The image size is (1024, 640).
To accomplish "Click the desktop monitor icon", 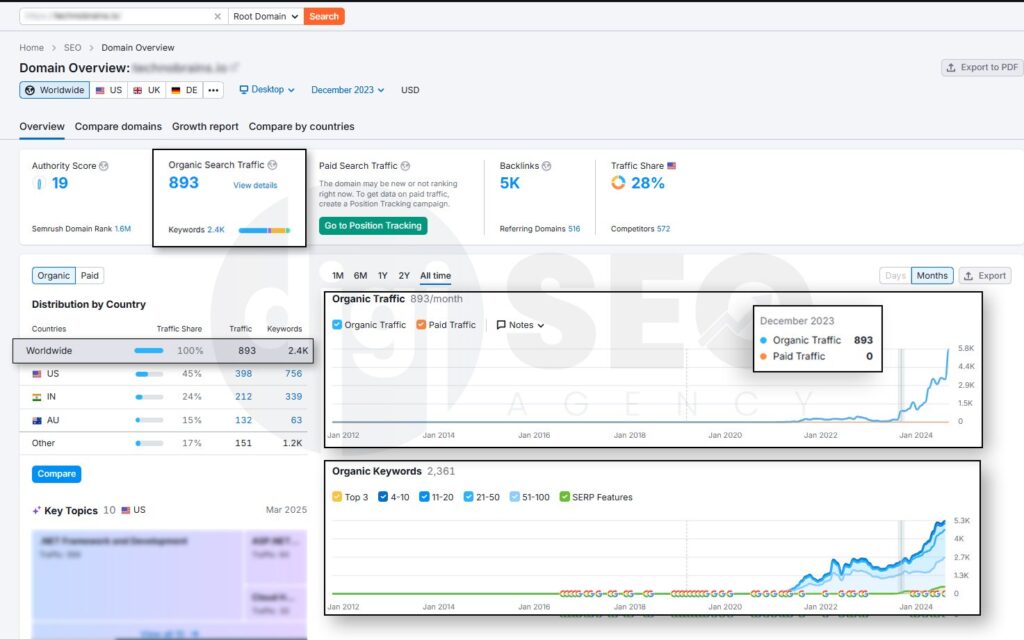I will (x=244, y=89).
